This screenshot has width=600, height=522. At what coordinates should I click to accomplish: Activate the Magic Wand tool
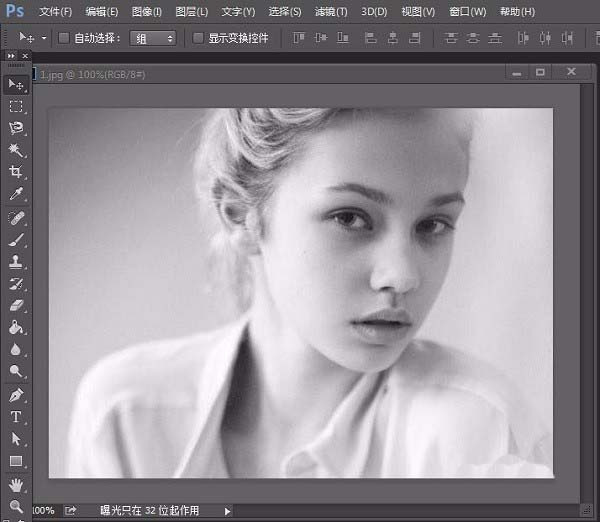tap(16, 150)
